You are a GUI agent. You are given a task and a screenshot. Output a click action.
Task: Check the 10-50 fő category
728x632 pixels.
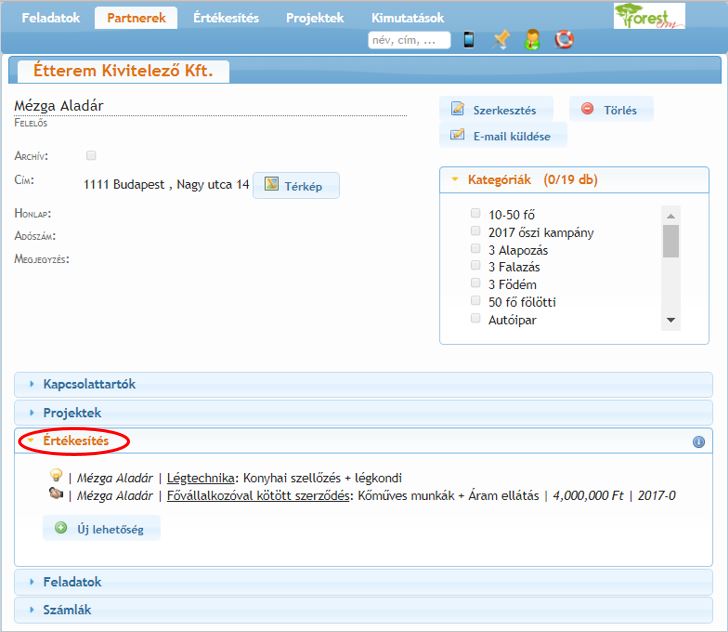[x=476, y=214]
